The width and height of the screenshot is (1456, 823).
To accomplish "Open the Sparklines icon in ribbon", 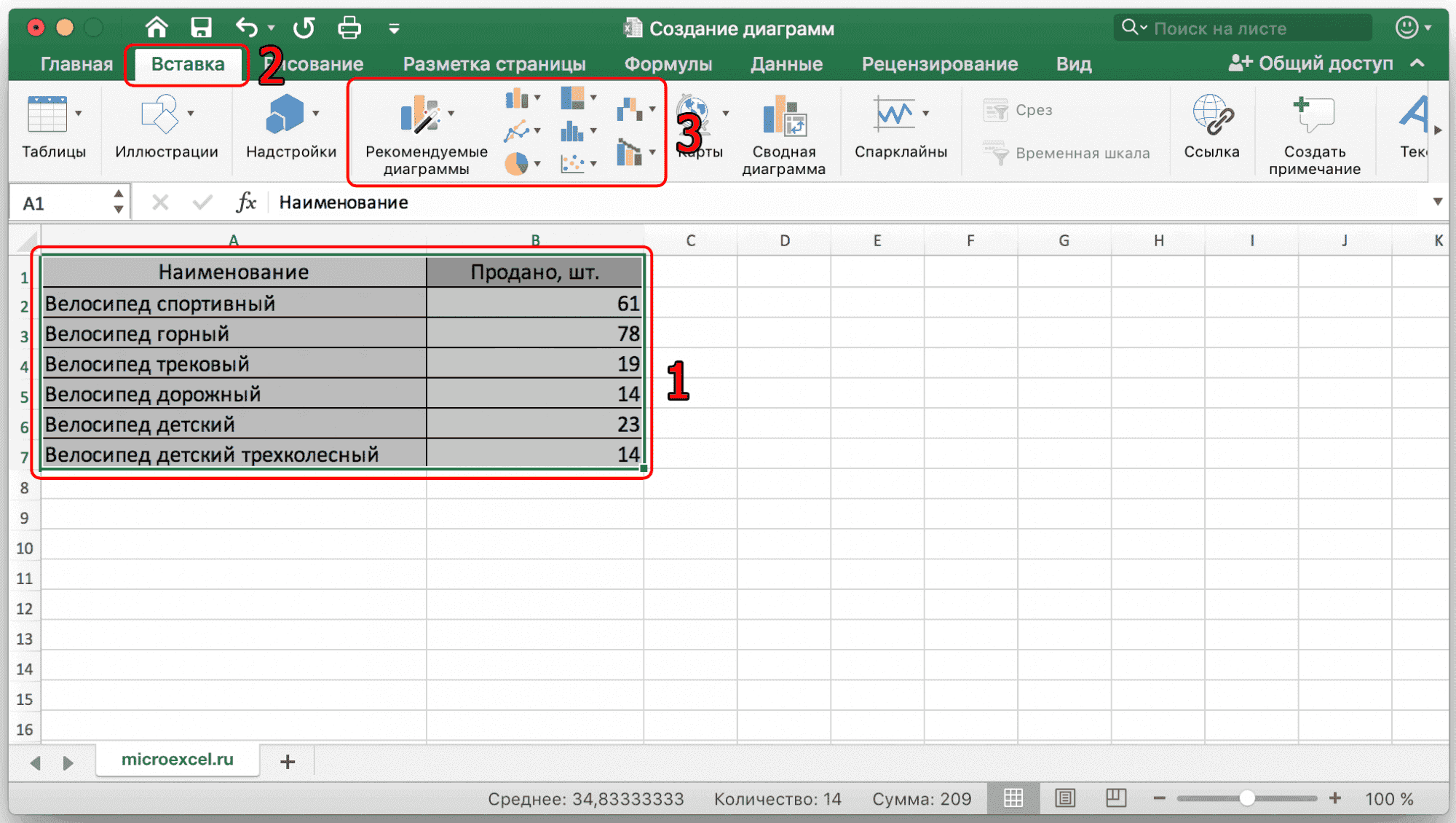I will click(x=894, y=114).
